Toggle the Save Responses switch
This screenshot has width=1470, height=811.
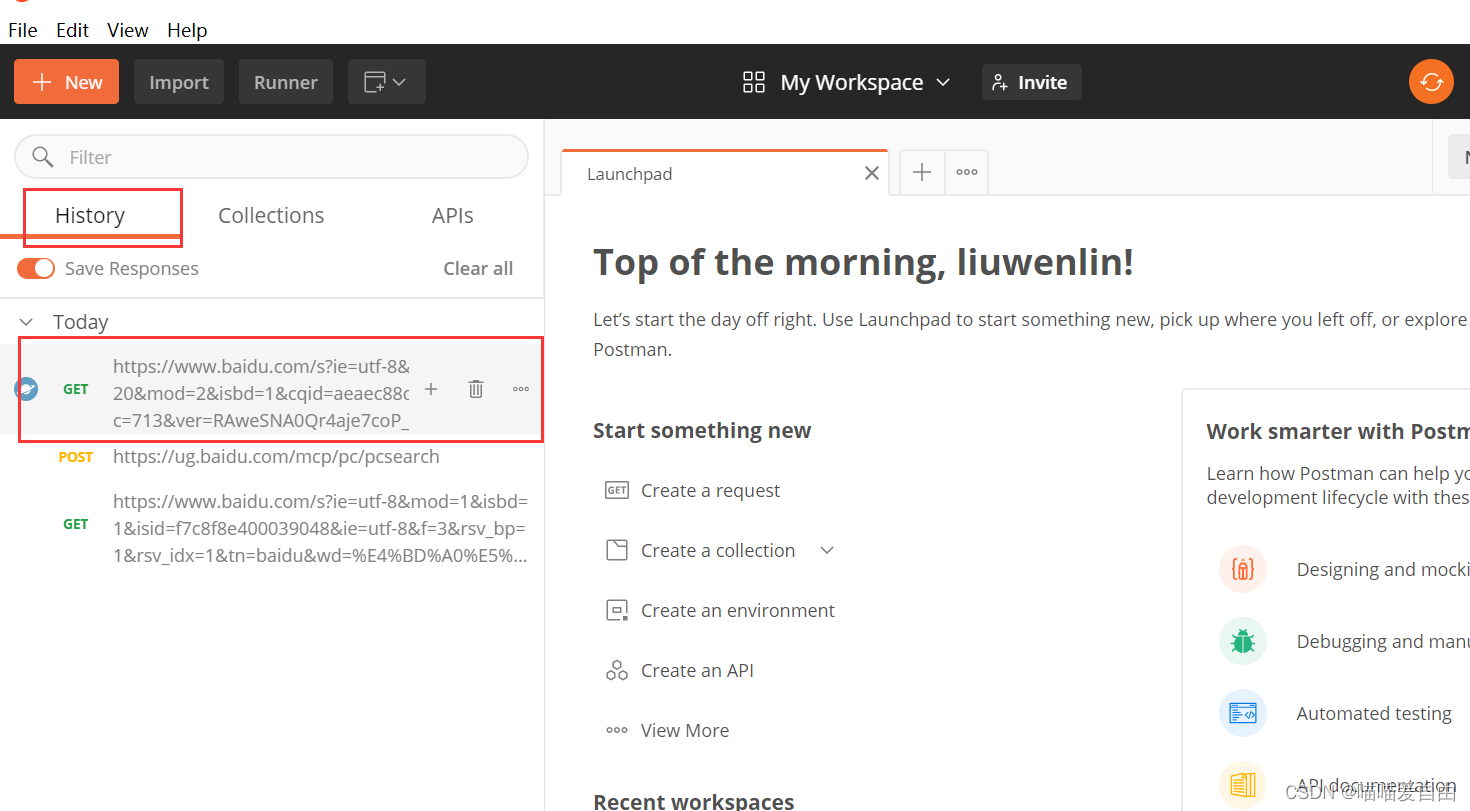click(36, 268)
